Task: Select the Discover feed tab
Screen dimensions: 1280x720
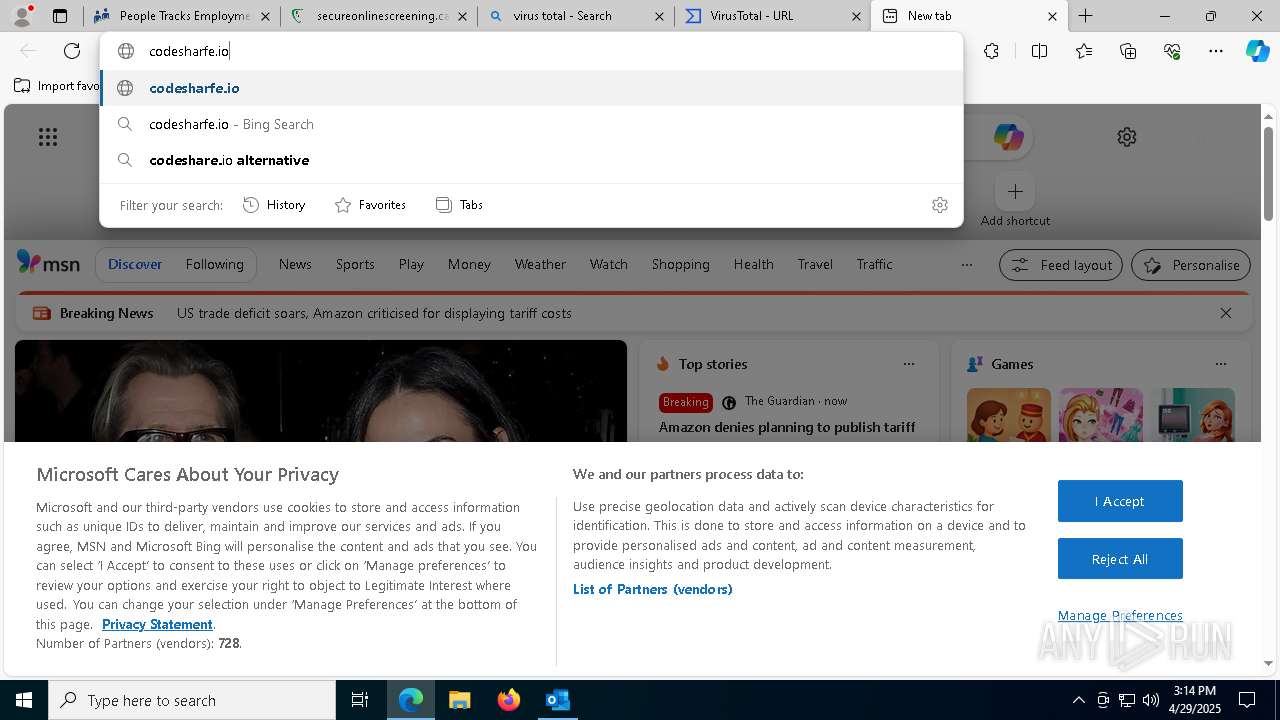Action: [135, 265]
